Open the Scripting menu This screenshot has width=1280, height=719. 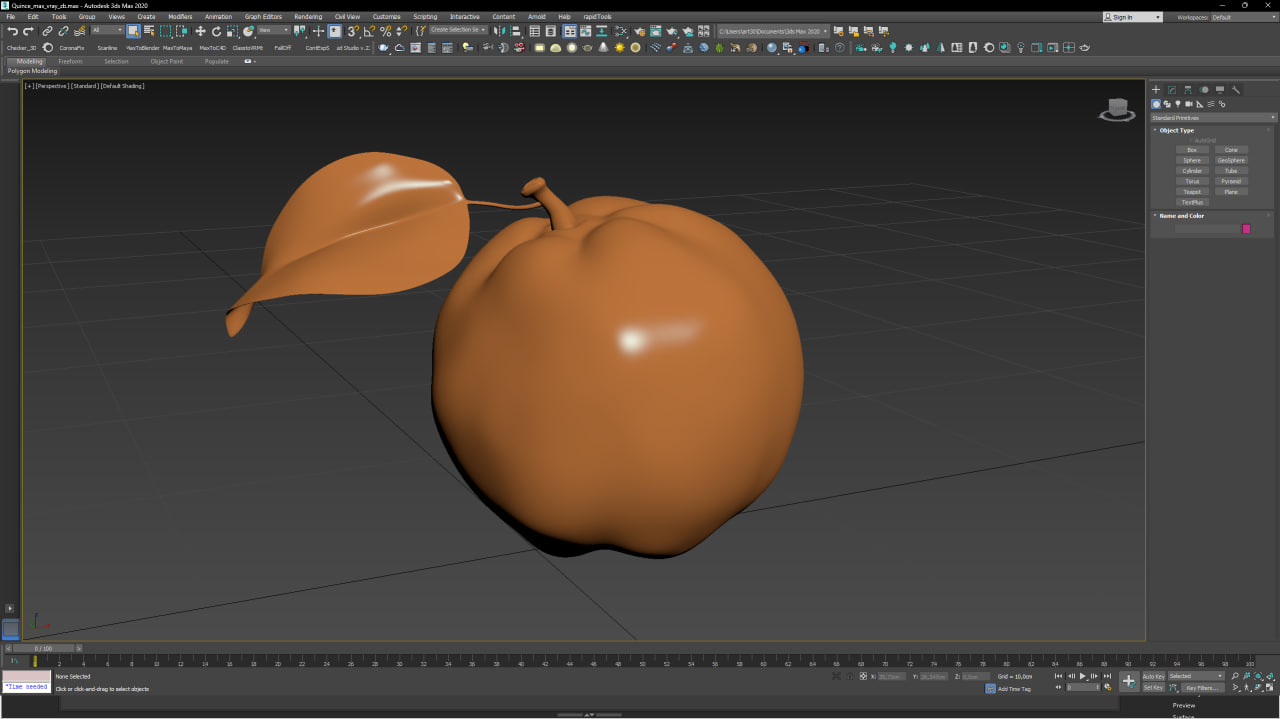(x=425, y=17)
